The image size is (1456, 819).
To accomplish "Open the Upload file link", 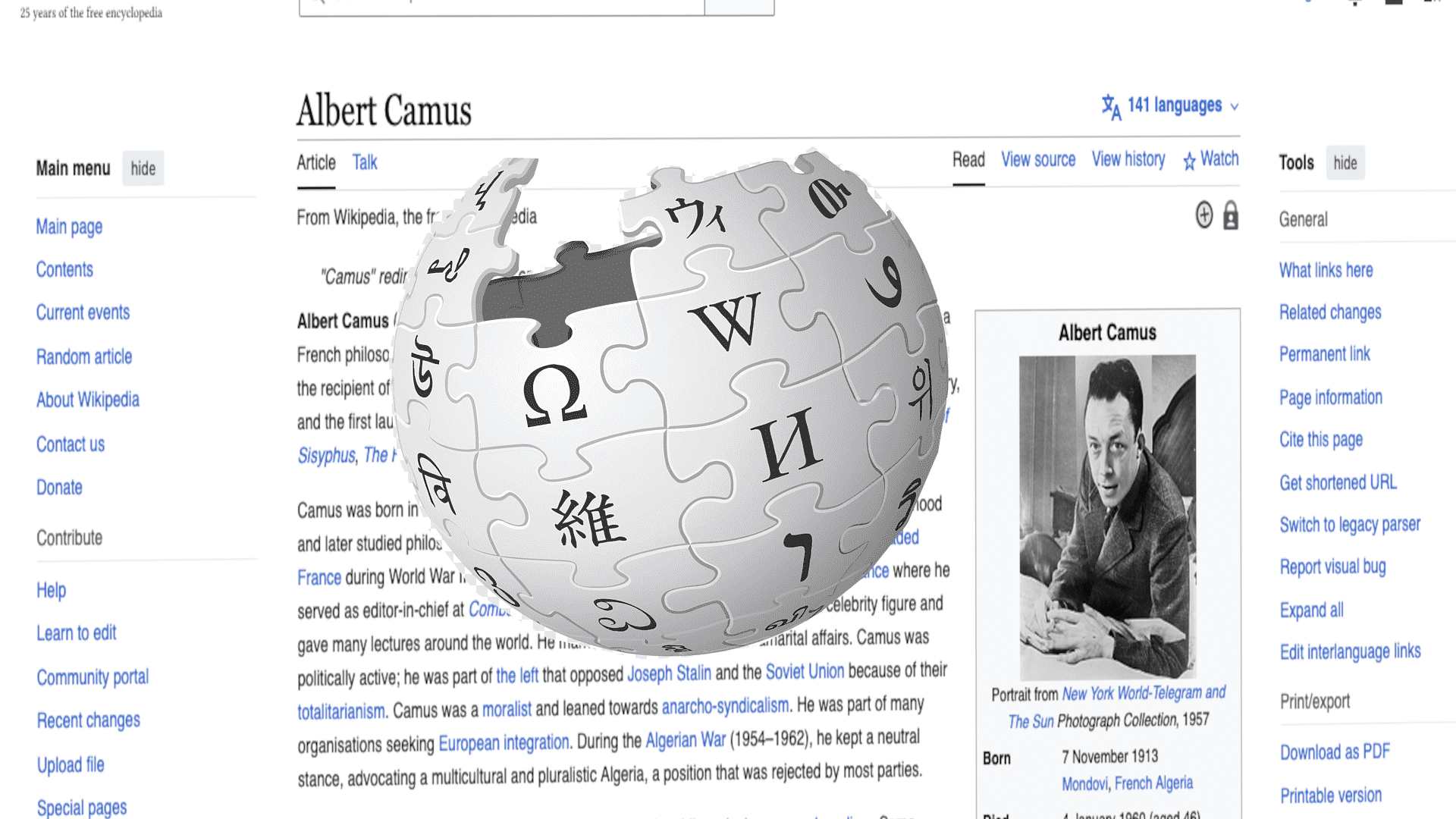I will 71,764.
